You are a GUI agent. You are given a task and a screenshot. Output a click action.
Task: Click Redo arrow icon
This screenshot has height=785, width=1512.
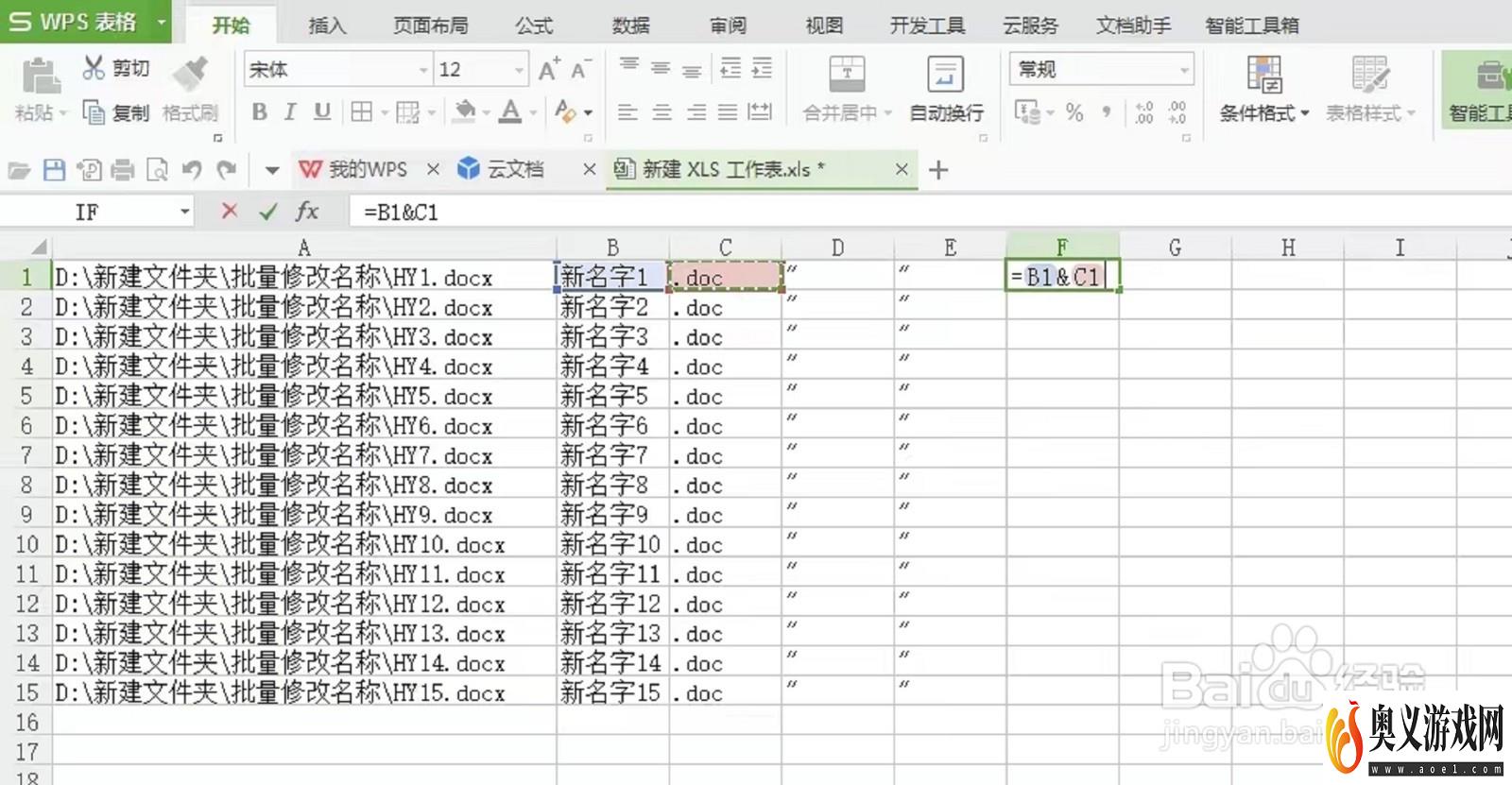(x=226, y=170)
